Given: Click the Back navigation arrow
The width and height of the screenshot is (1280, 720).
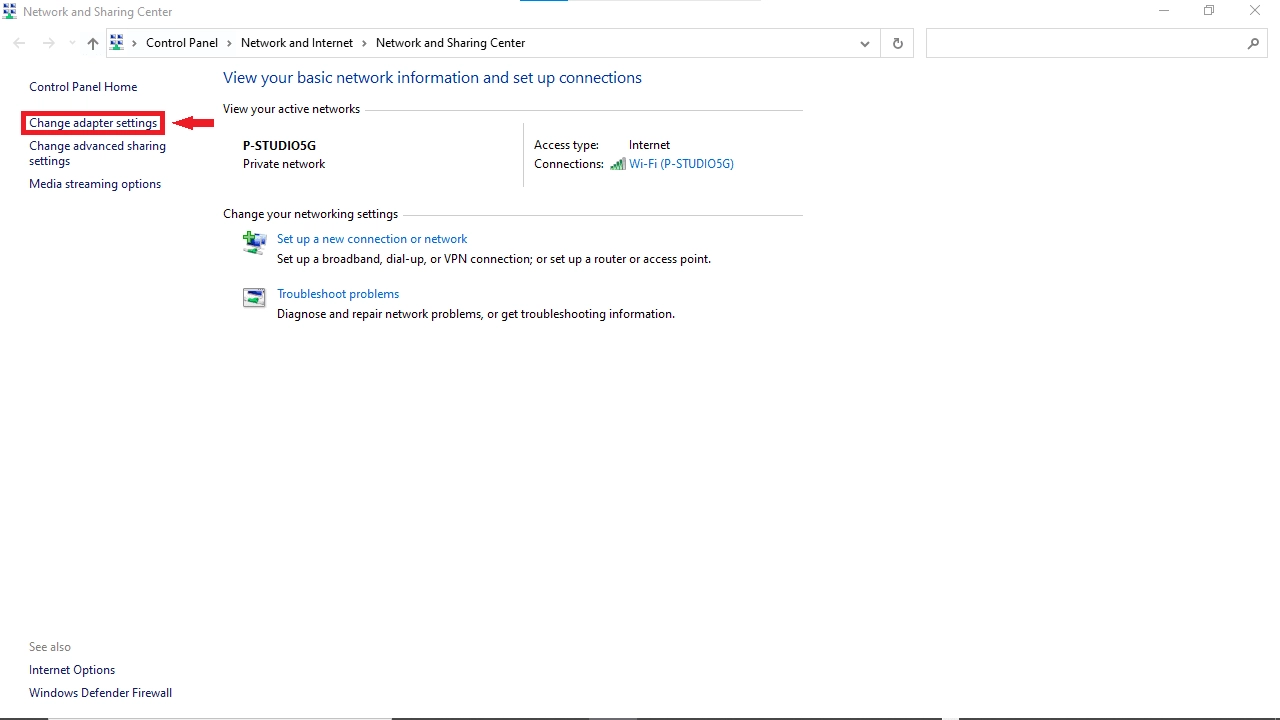Looking at the screenshot, I should (x=19, y=43).
